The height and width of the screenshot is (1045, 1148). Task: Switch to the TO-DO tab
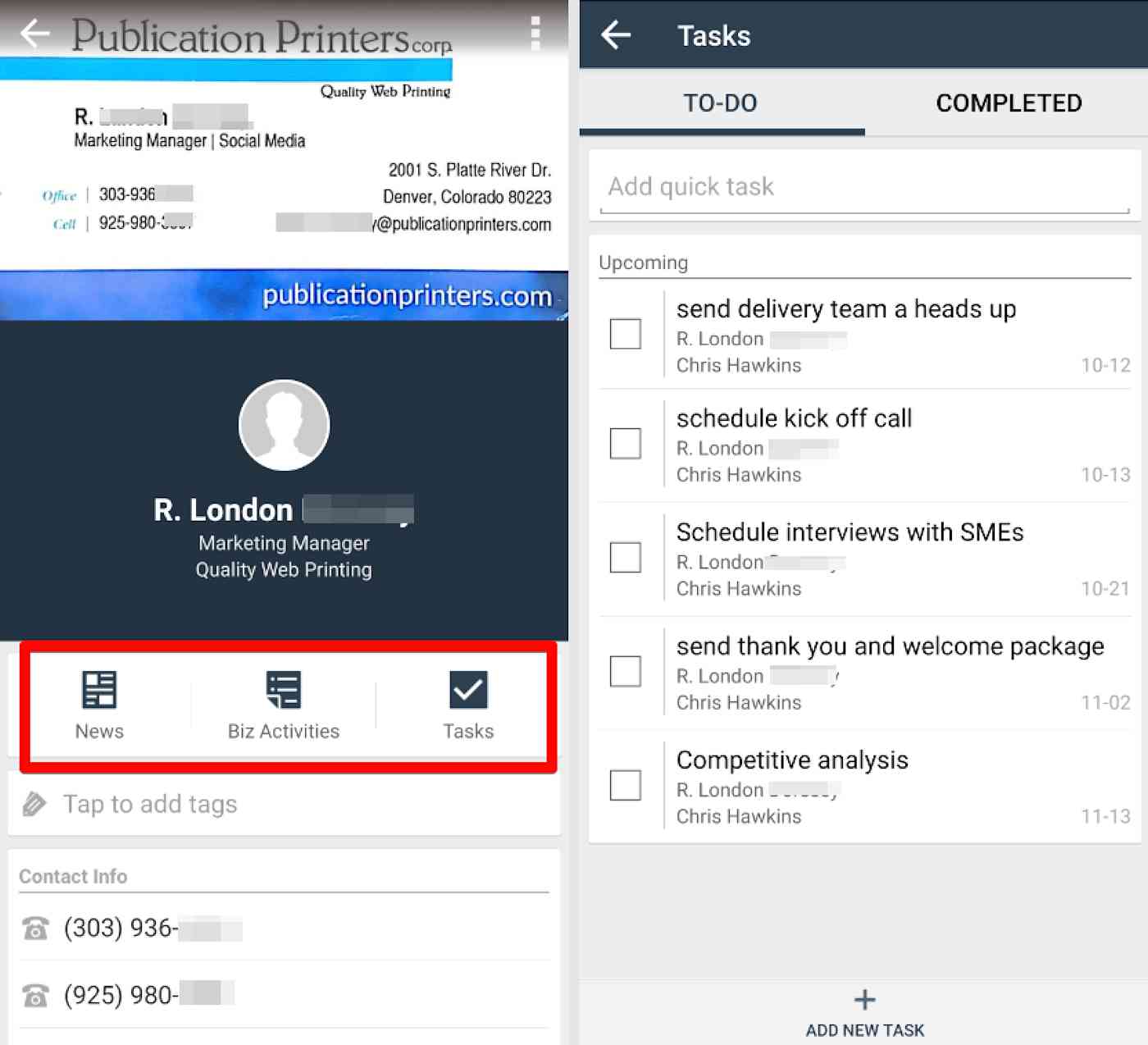pos(721,103)
